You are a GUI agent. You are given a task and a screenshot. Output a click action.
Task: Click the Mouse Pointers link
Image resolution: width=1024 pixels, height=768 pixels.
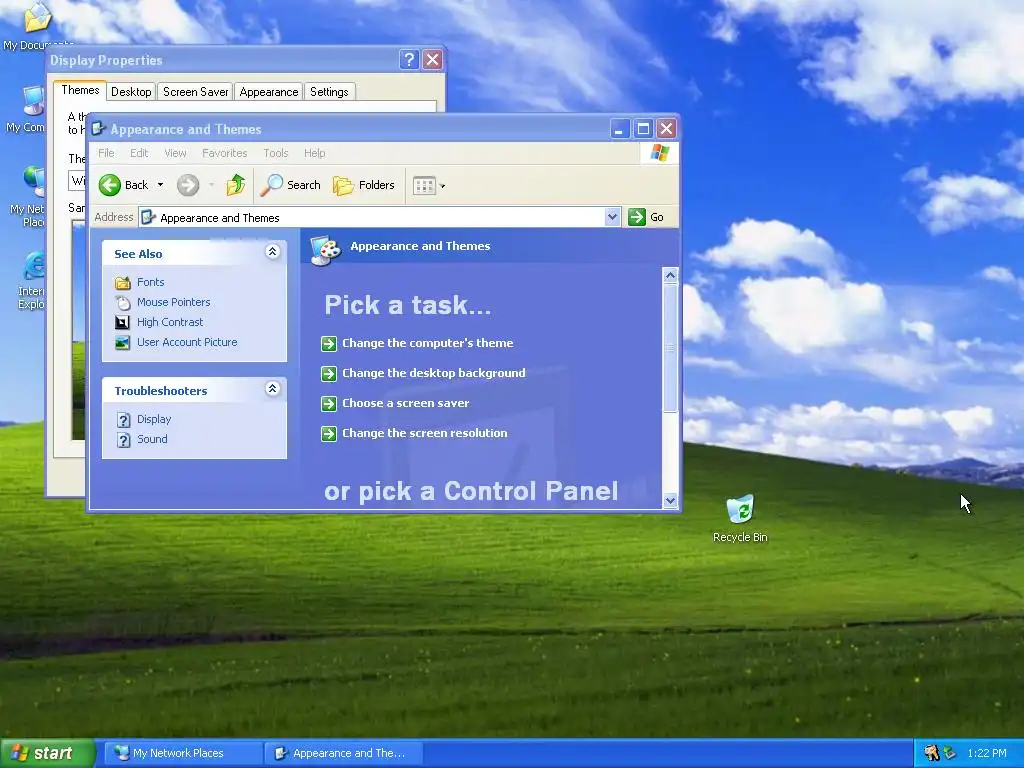coord(174,302)
